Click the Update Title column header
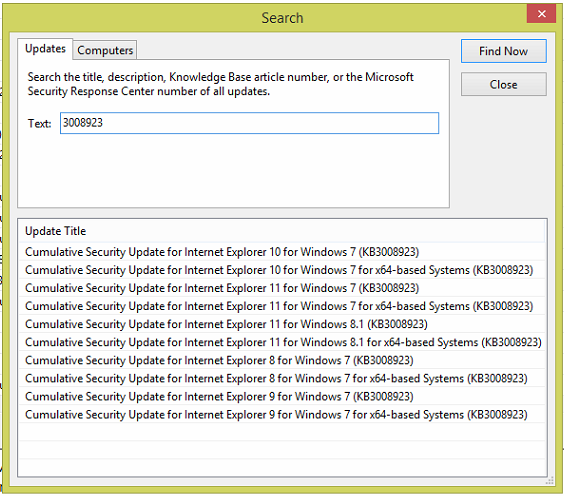The image size is (564, 496). click(x=282, y=231)
